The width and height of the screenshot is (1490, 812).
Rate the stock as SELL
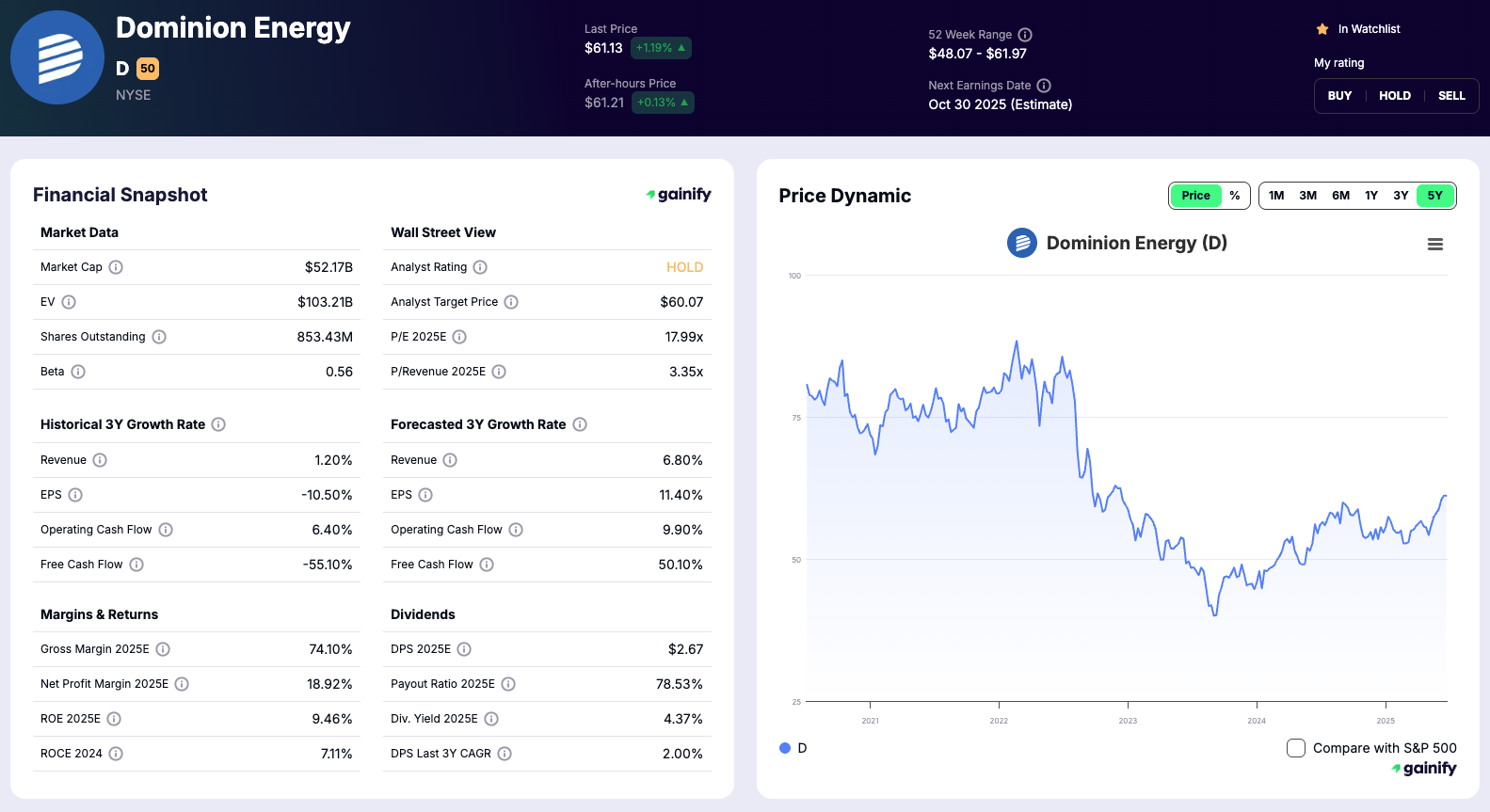click(1451, 96)
